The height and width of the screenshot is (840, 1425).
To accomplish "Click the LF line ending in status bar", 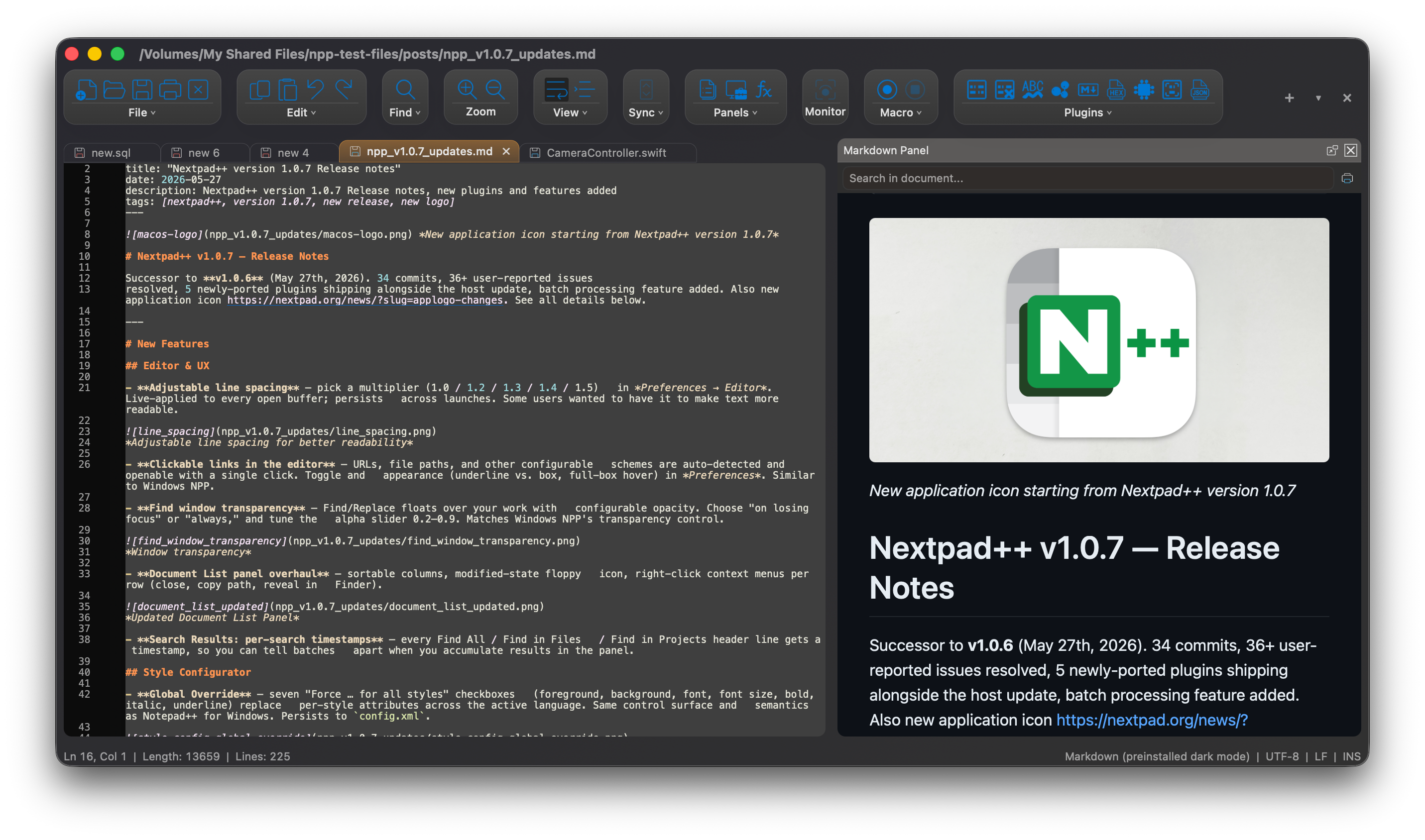I will [x=1320, y=756].
